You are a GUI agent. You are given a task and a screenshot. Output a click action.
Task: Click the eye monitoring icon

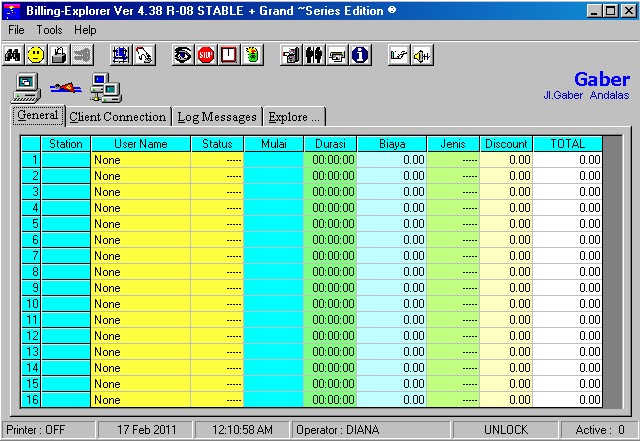pyautogui.click(x=182, y=55)
